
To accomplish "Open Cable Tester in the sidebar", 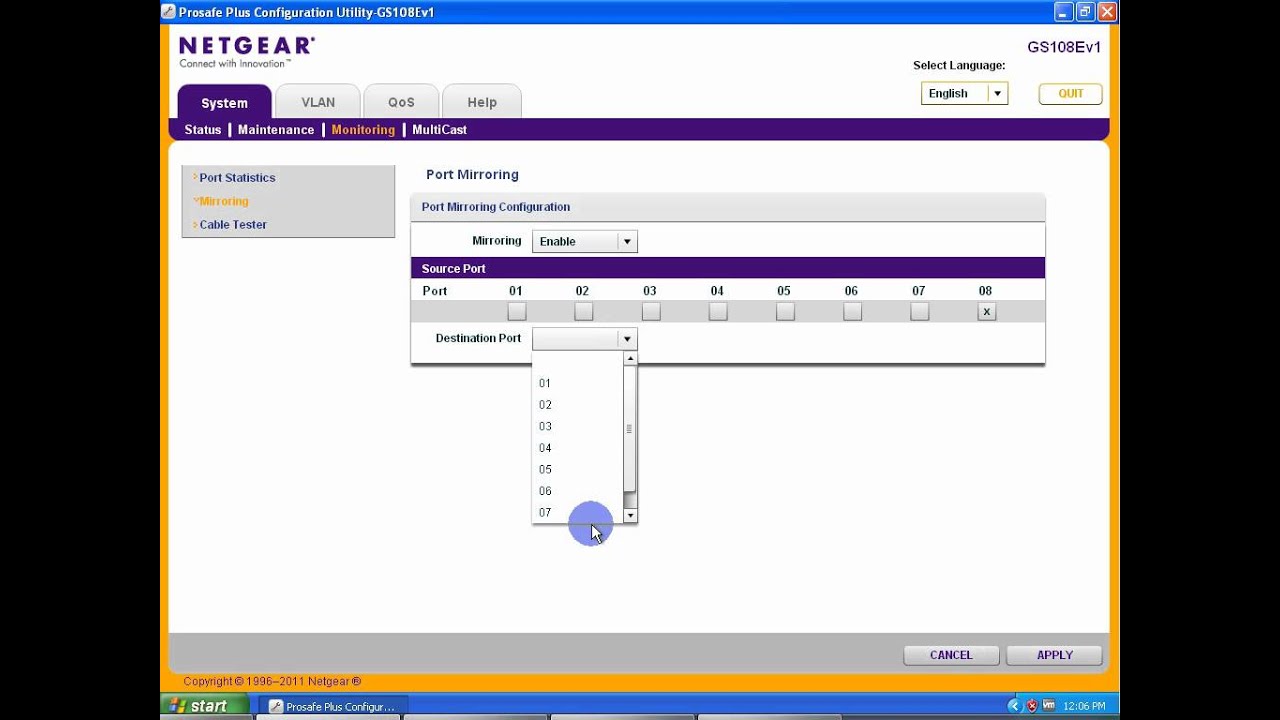I will [233, 225].
